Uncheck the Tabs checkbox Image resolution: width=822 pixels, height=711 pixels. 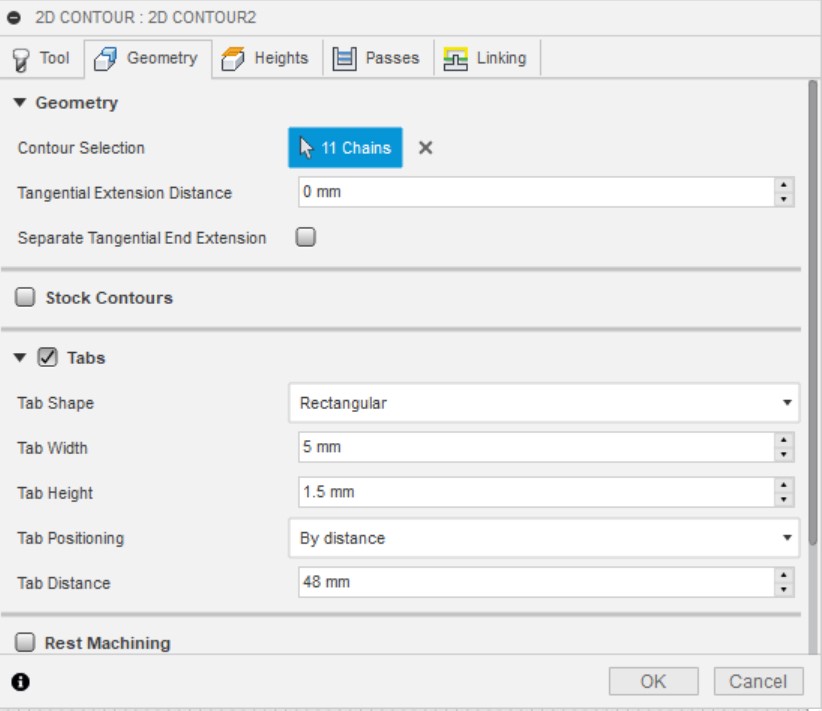pos(47,357)
